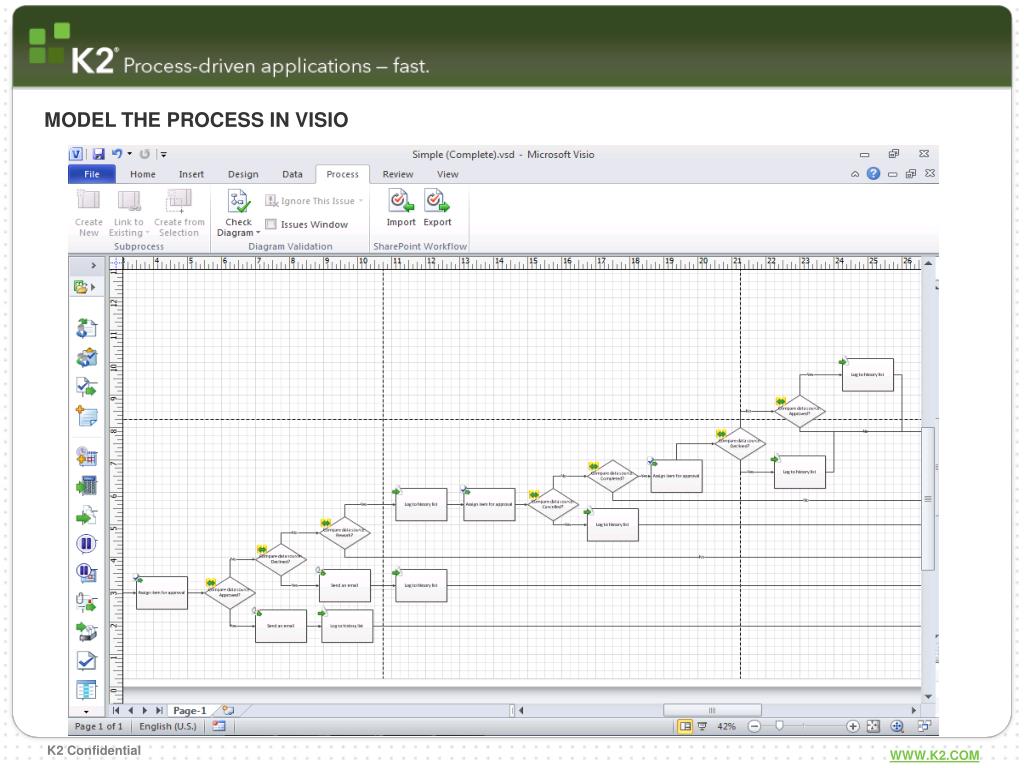
Task: Select the checkmark page stencil shape
Action: (86, 661)
